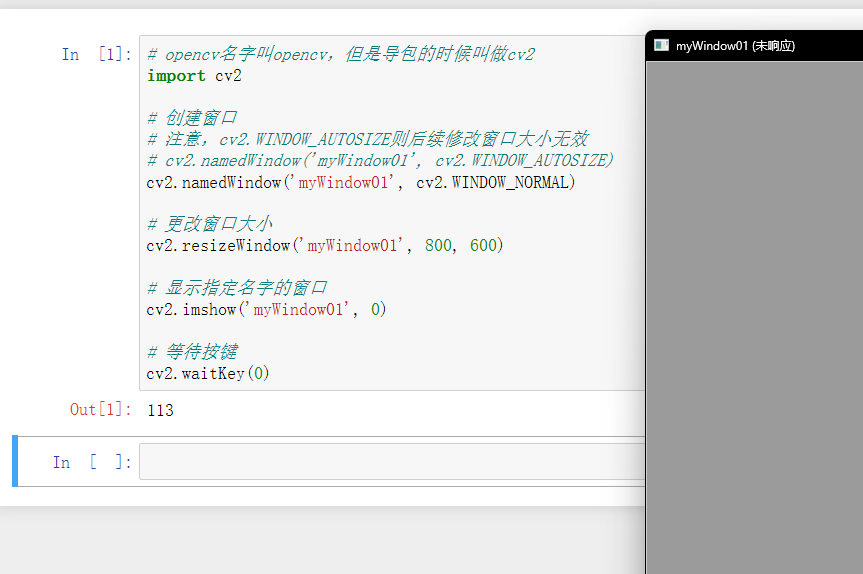Click the cv2.imshow code line
Screen dimensions: 863x574
pyautogui.click(x=266, y=309)
